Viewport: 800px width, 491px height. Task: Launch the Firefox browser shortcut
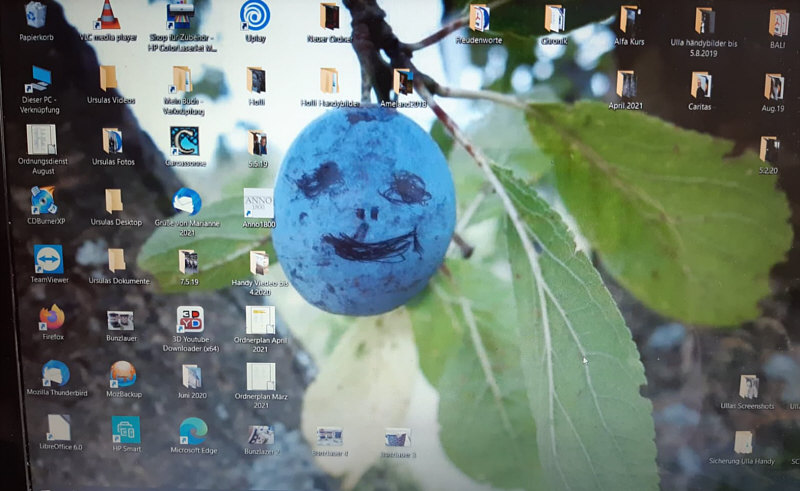coord(52,317)
